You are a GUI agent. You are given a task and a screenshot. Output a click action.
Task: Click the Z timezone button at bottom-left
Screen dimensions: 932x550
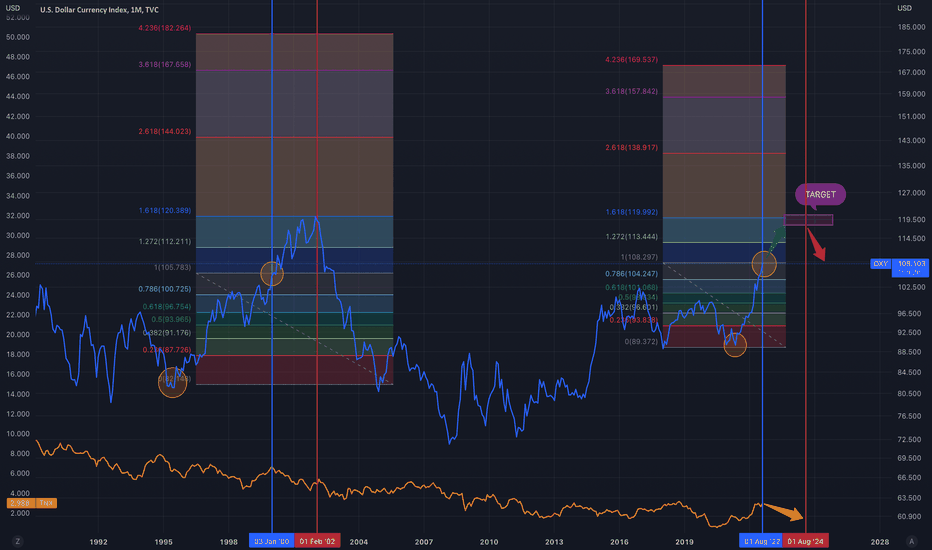coord(18,541)
